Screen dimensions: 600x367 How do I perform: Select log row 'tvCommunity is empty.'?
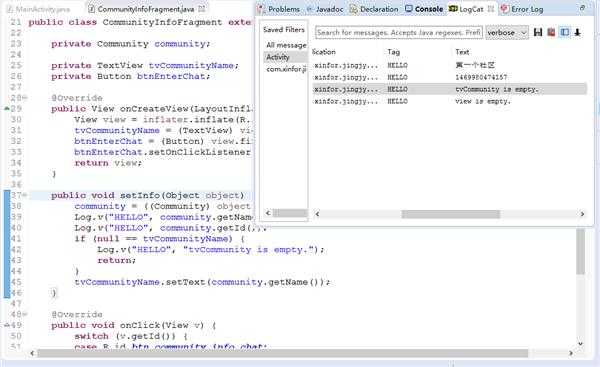[449, 89]
